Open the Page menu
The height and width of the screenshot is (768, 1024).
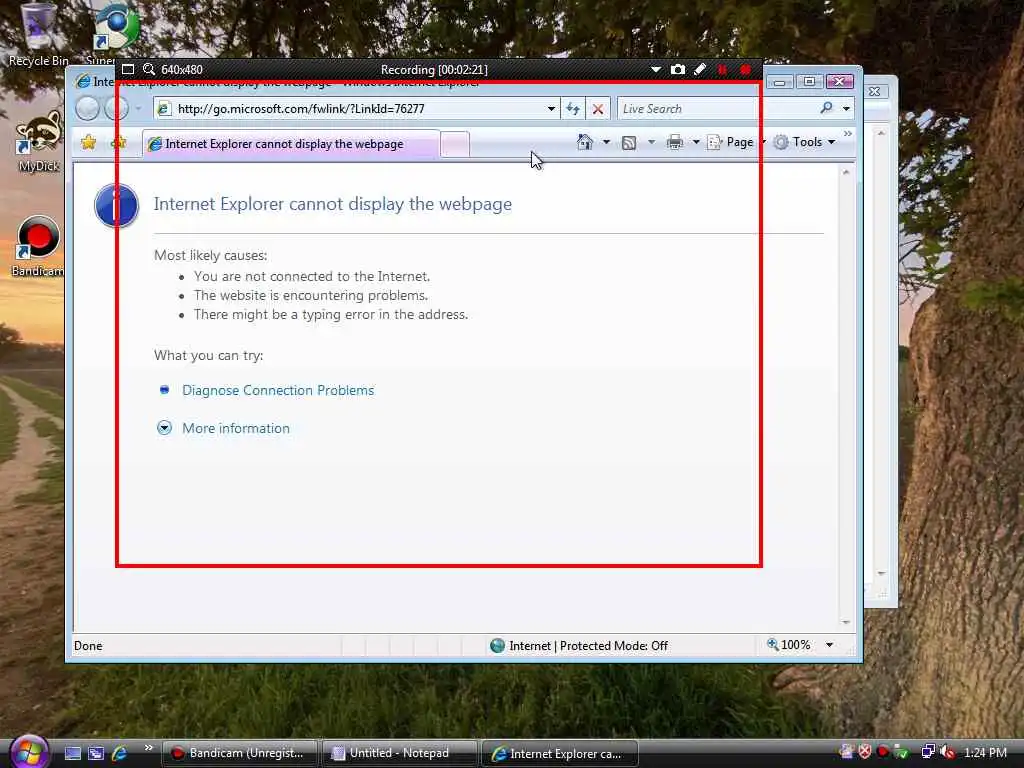[x=736, y=142]
